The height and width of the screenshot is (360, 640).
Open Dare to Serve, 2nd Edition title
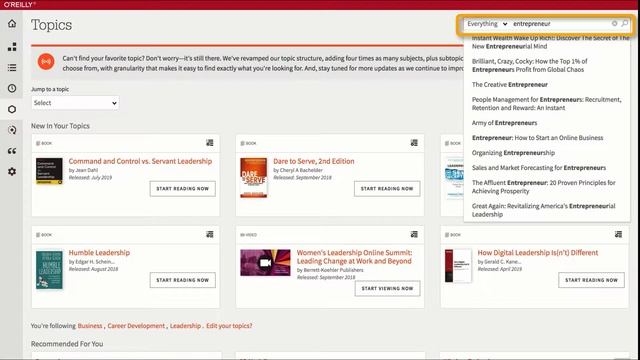[x=313, y=161]
